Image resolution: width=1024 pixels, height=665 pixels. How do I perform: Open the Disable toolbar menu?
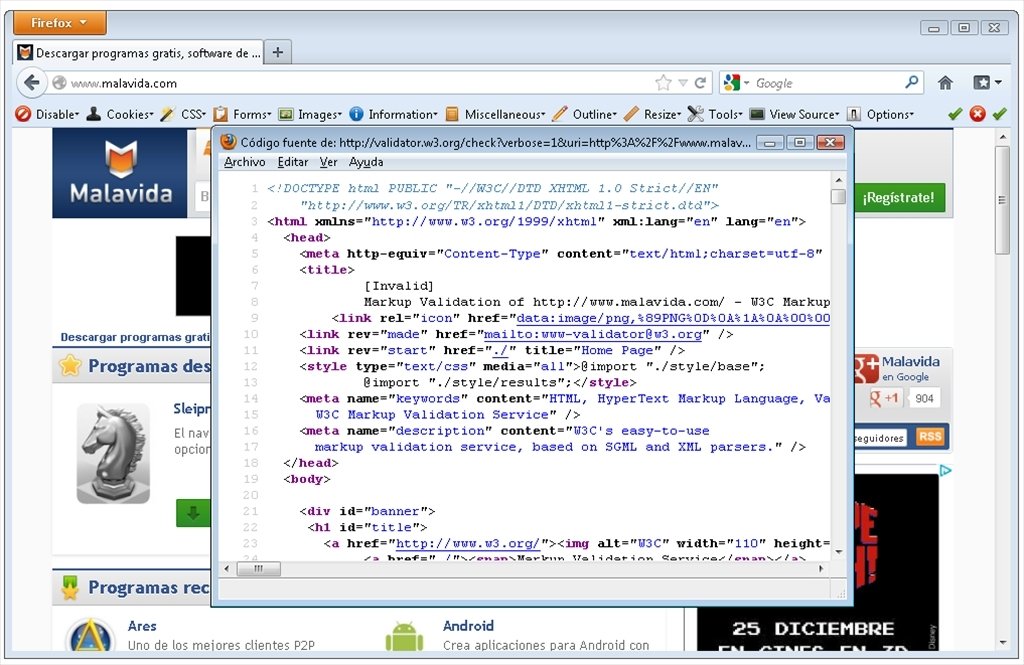(x=47, y=114)
